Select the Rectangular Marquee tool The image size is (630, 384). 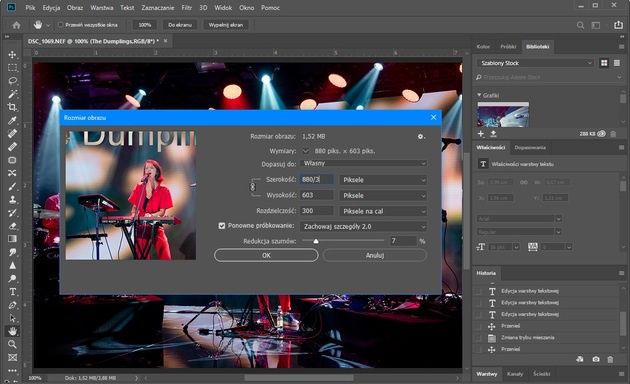coord(12,67)
